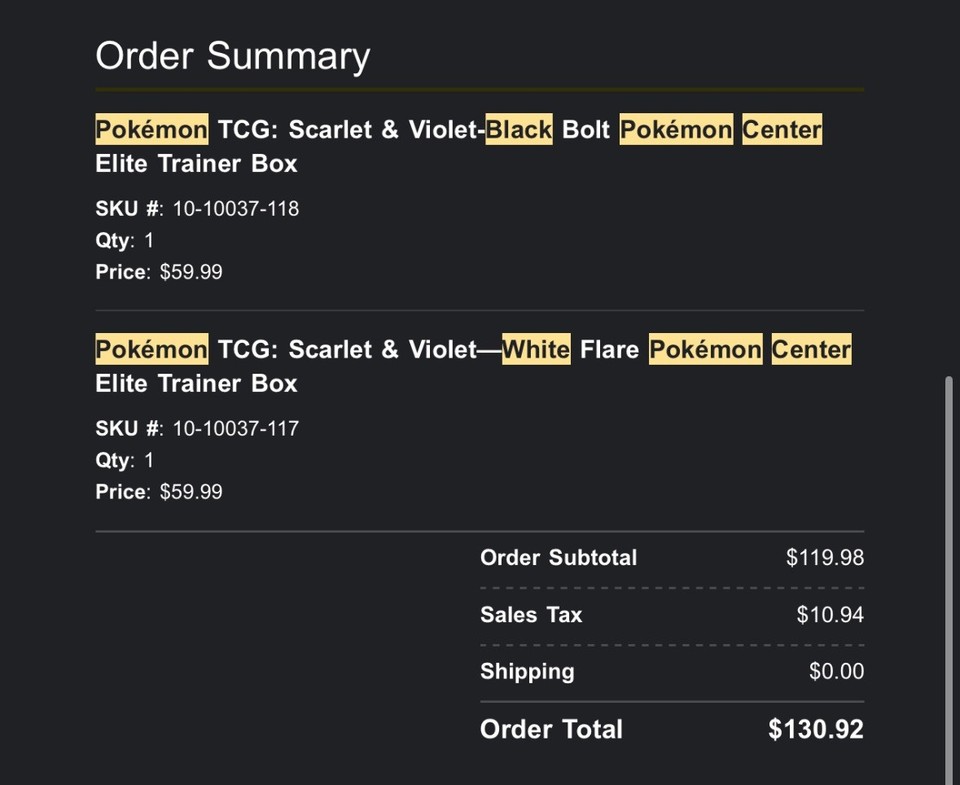Select SKU number 10-10037-117
The image size is (960, 785).
click(235, 429)
